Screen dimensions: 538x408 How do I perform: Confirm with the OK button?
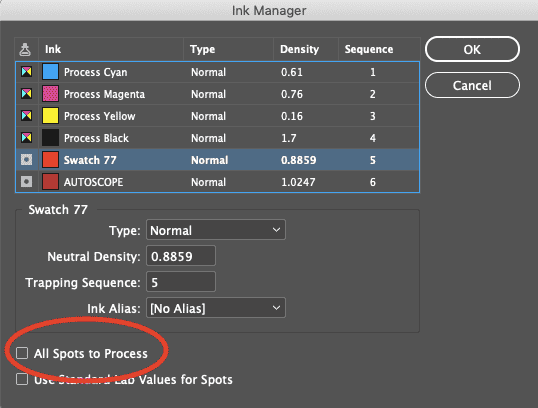(472, 49)
